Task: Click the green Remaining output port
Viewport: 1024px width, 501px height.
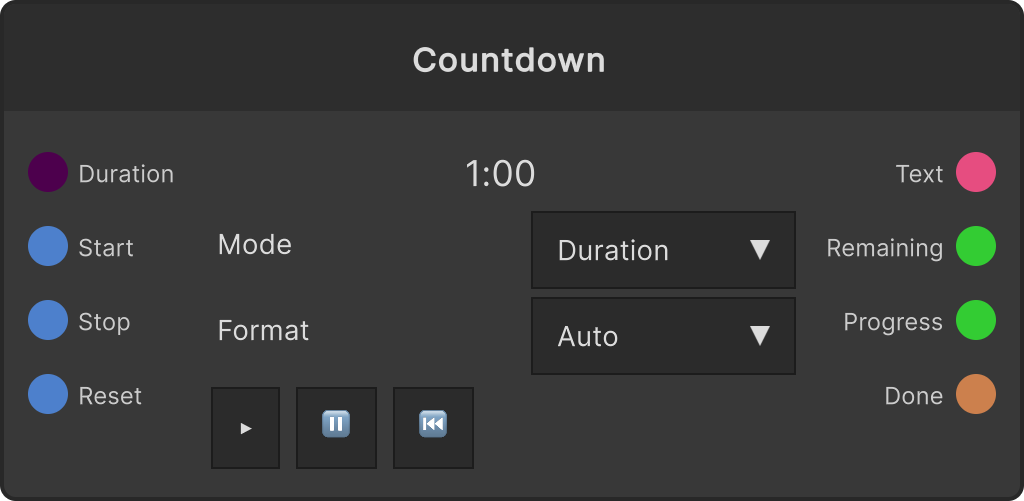Action: pos(976,246)
